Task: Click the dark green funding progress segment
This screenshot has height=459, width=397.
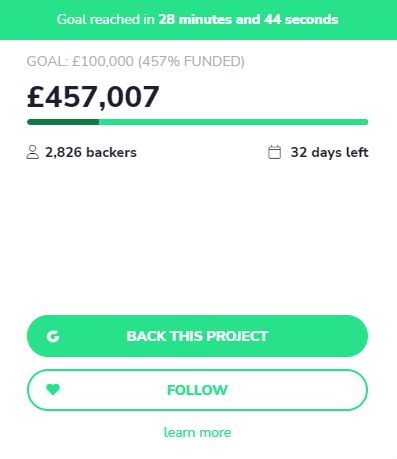Action: click(x=63, y=122)
